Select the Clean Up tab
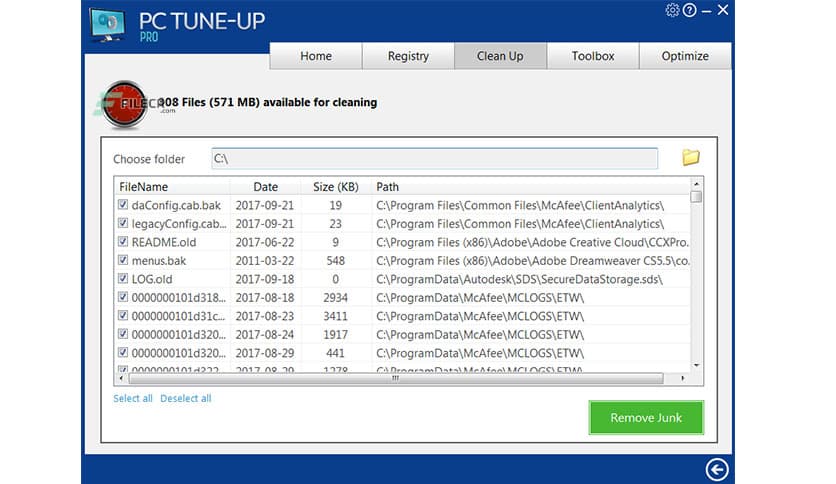Image resolution: width=836 pixels, height=484 pixels. [500, 56]
